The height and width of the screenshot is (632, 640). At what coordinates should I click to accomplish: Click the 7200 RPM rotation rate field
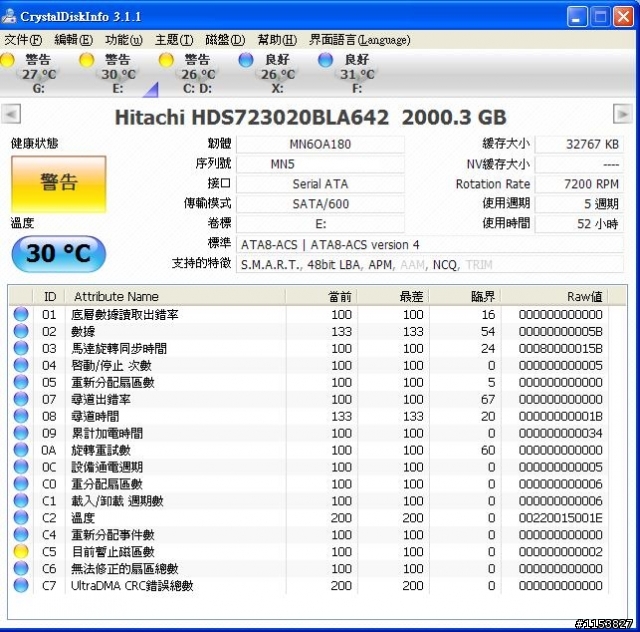click(580, 184)
